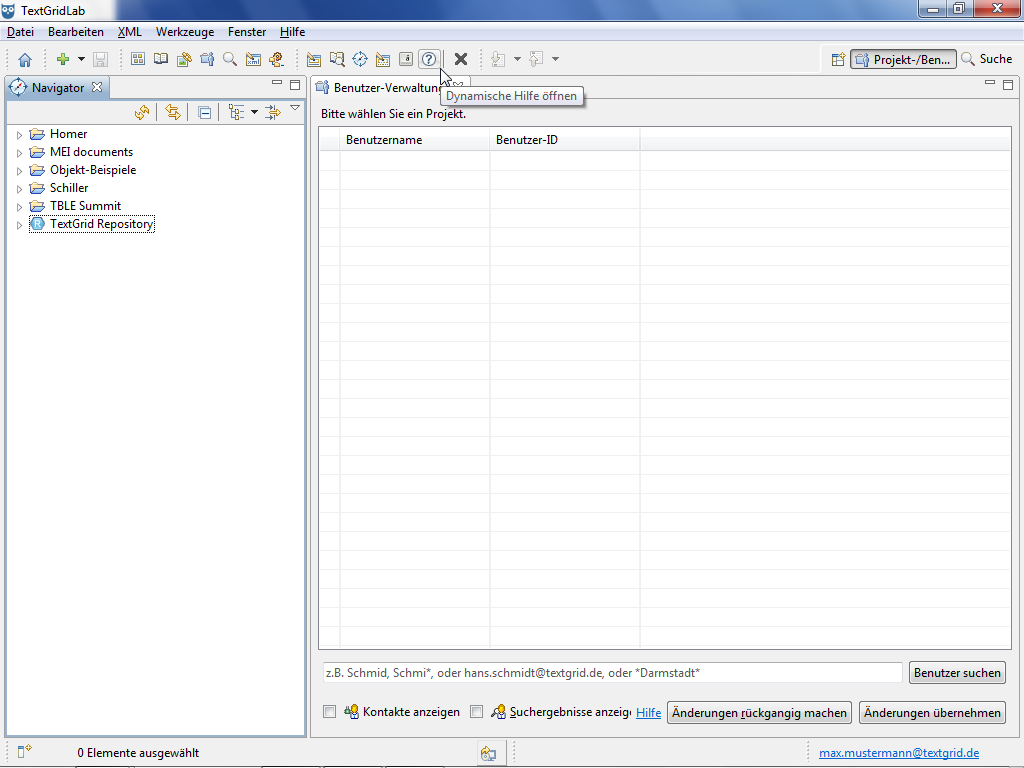Click the link-with-editor arrows in Navigator
The height and width of the screenshot is (768, 1024).
(173, 113)
